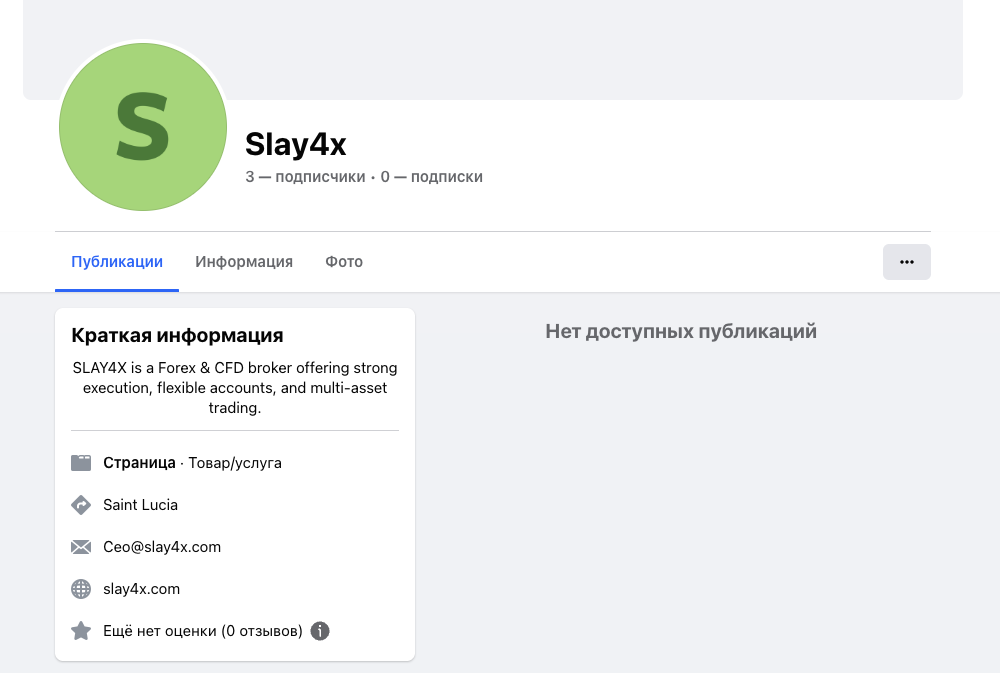Click the Краткая информация heading
The height and width of the screenshot is (673, 1000).
[x=177, y=336]
